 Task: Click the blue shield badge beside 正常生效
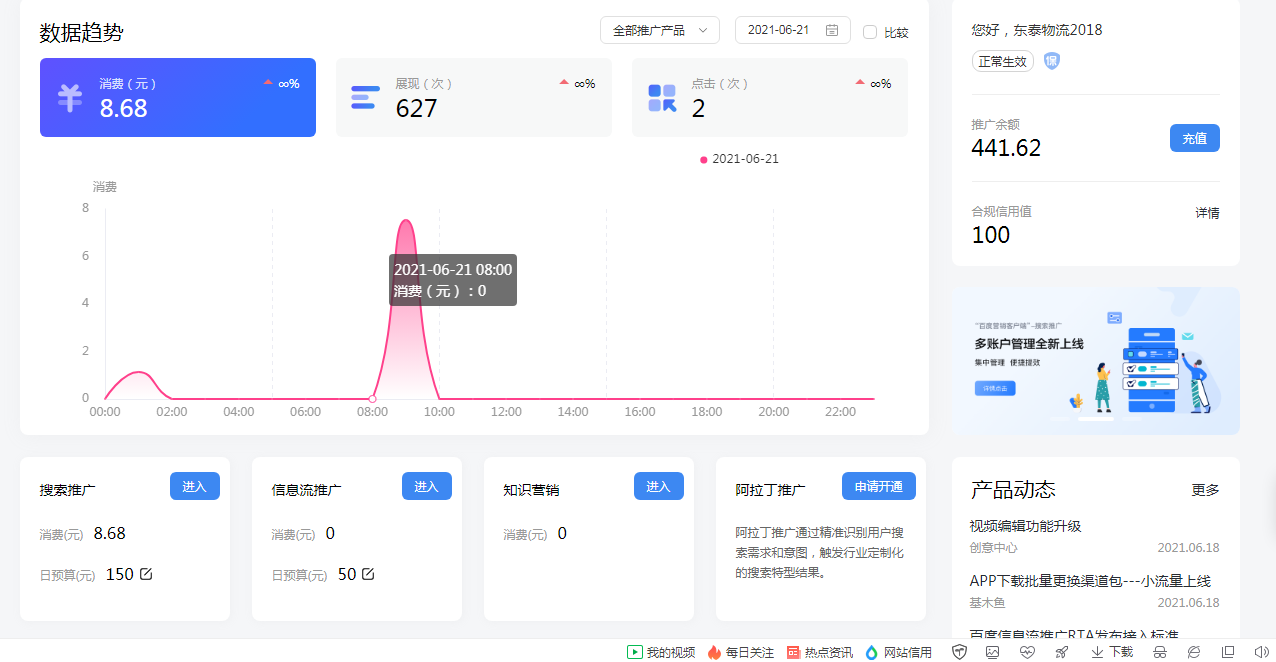(x=1052, y=61)
